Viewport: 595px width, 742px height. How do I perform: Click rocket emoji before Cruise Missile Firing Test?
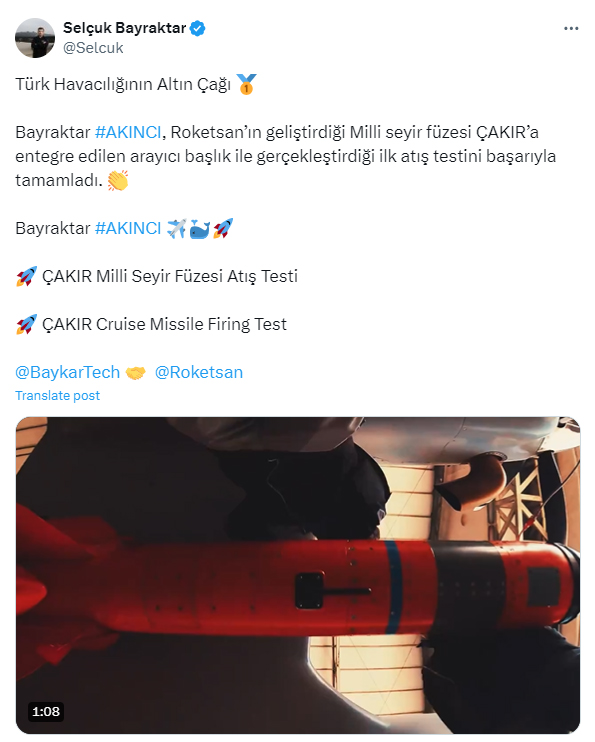click(26, 325)
